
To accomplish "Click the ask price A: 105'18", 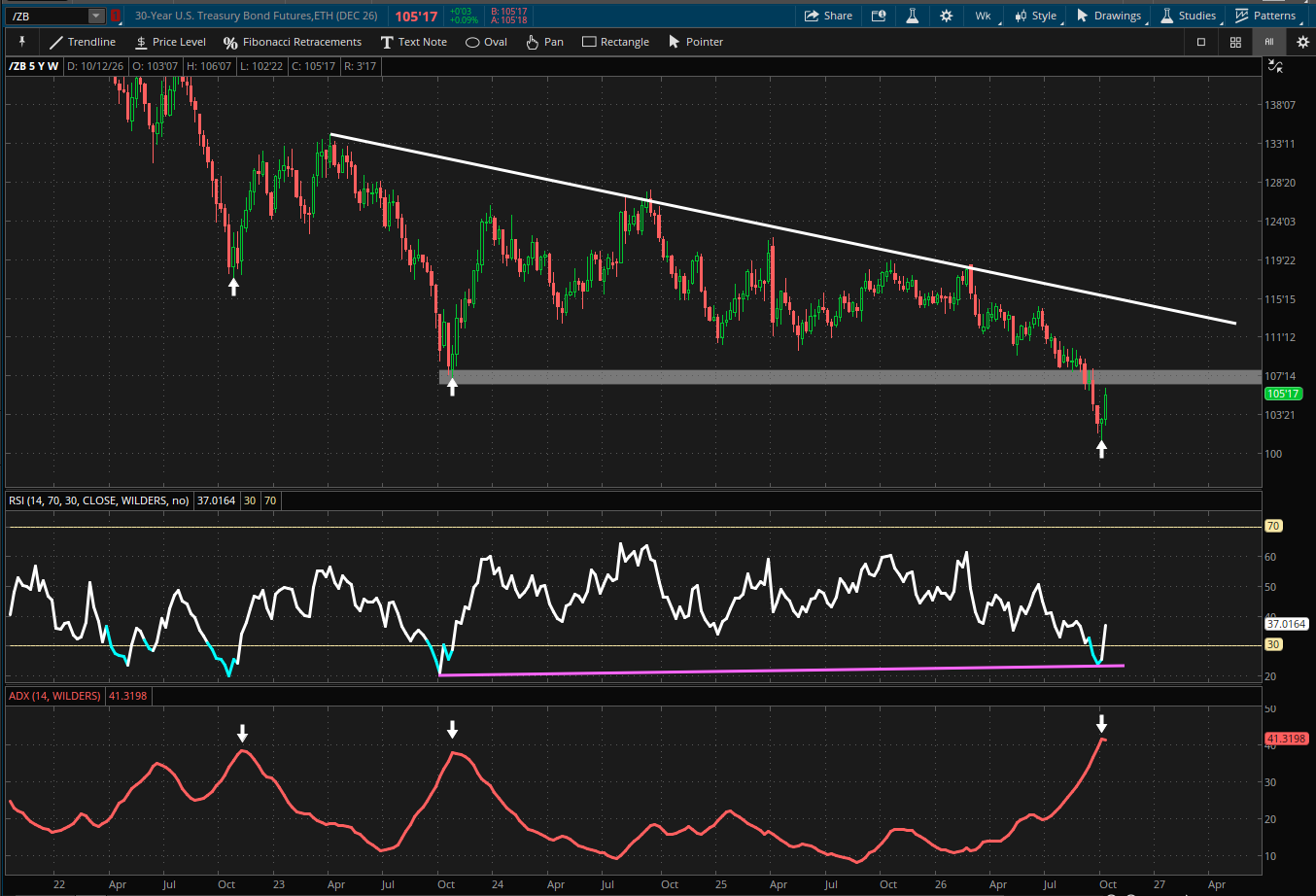I will pos(508,20).
